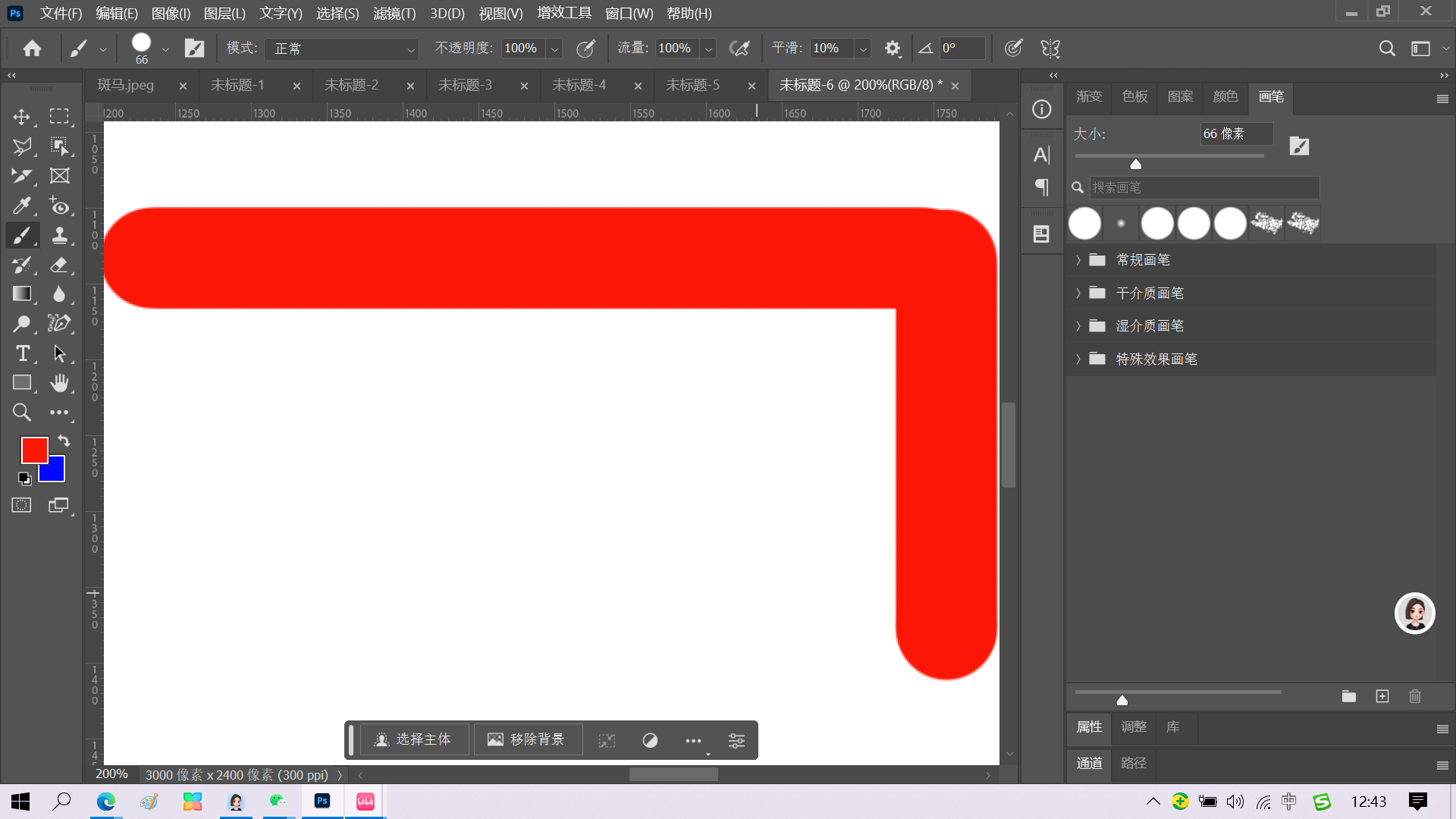Toggle symmetry paint options butterfly icon
This screenshot has height=819, width=1456.
tap(1050, 49)
